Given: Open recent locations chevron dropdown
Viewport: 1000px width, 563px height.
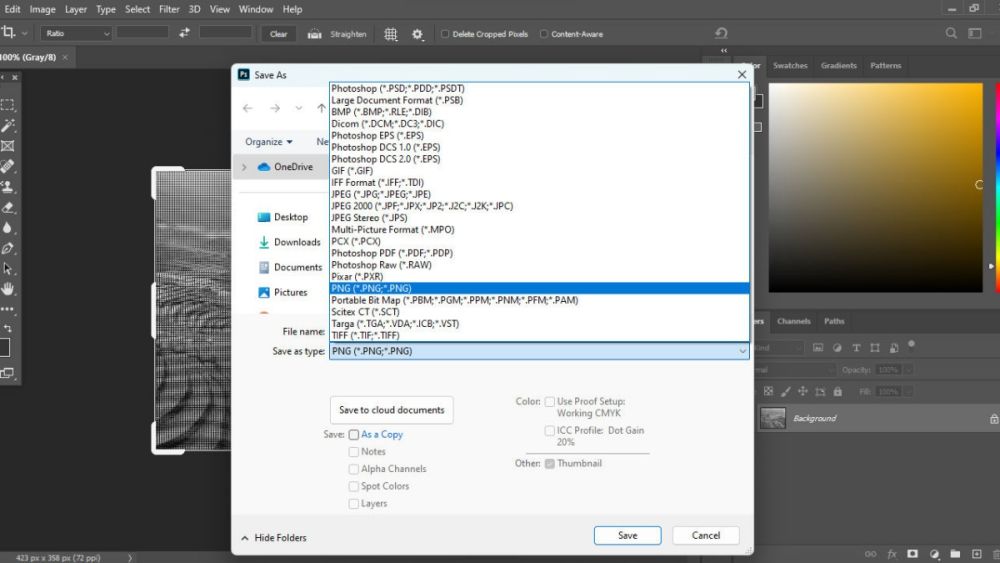Looking at the screenshot, I should click(298, 108).
